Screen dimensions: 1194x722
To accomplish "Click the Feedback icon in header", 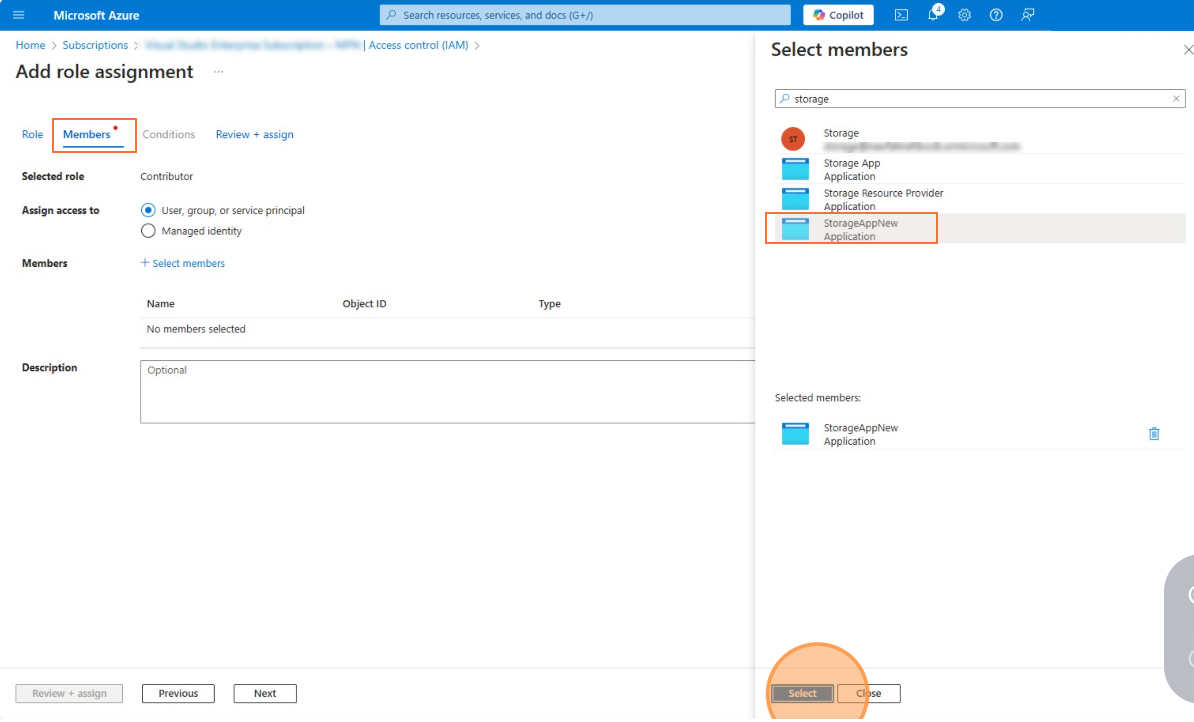I will pos(1028,15).
